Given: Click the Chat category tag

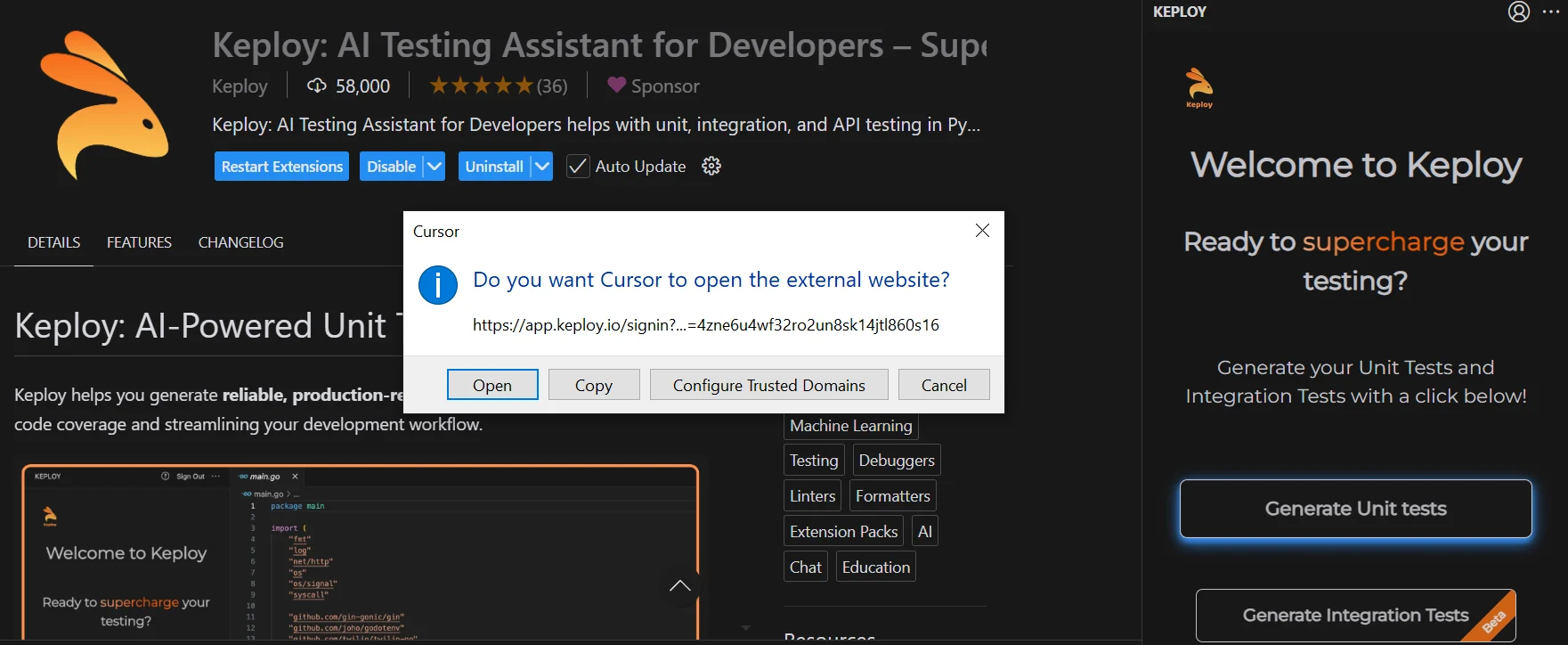Looking at the screenshot, I should point(806,567).
